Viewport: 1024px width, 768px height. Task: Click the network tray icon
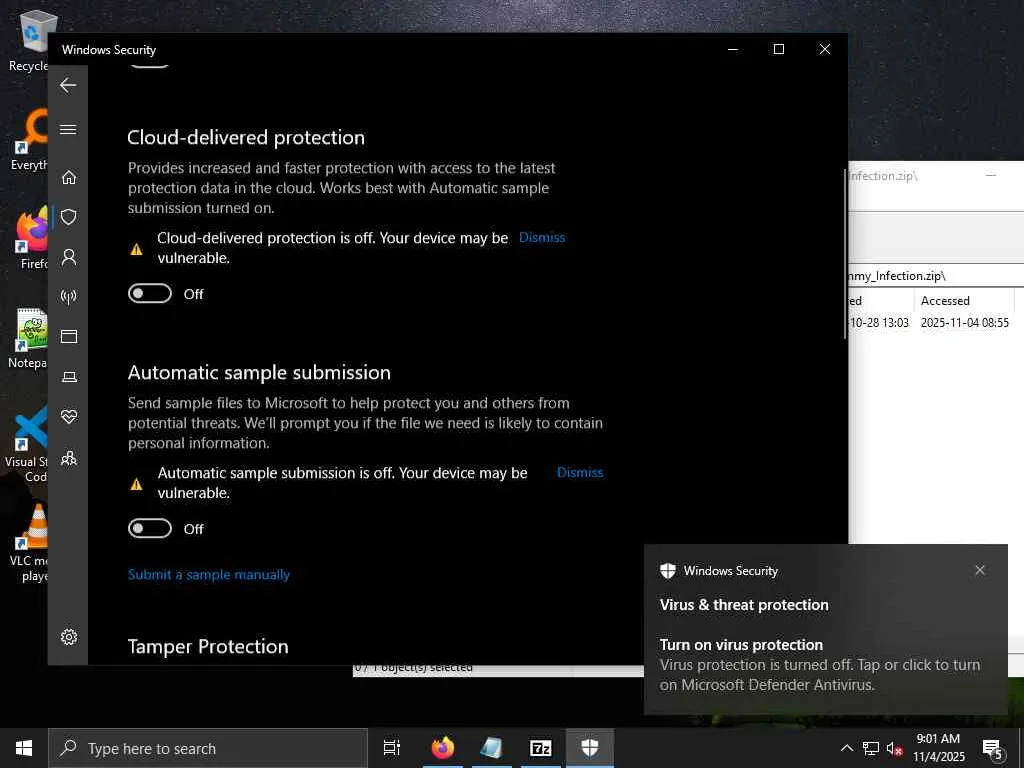871,748
